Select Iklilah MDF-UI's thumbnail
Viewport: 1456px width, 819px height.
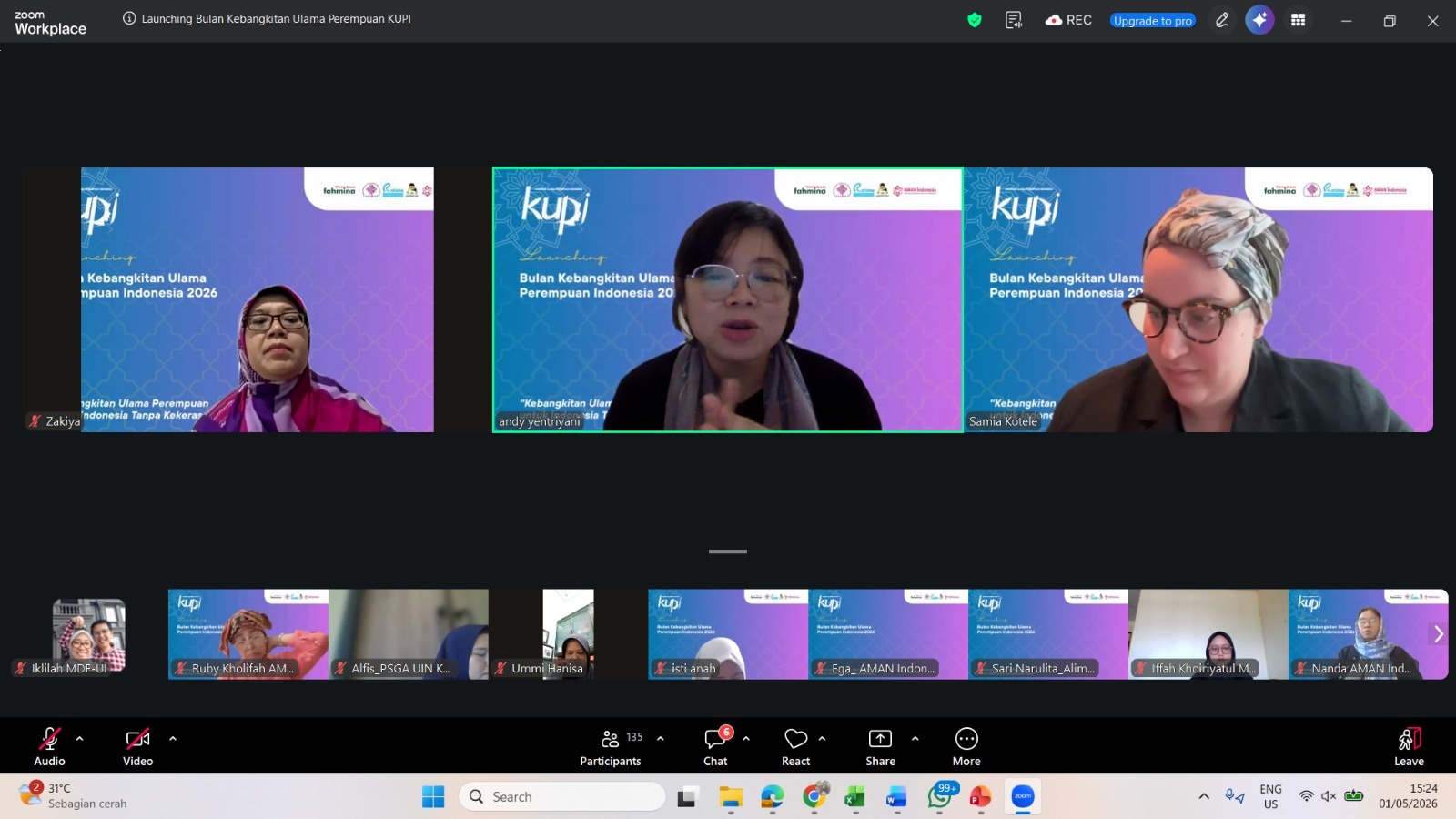coord(88,634)
